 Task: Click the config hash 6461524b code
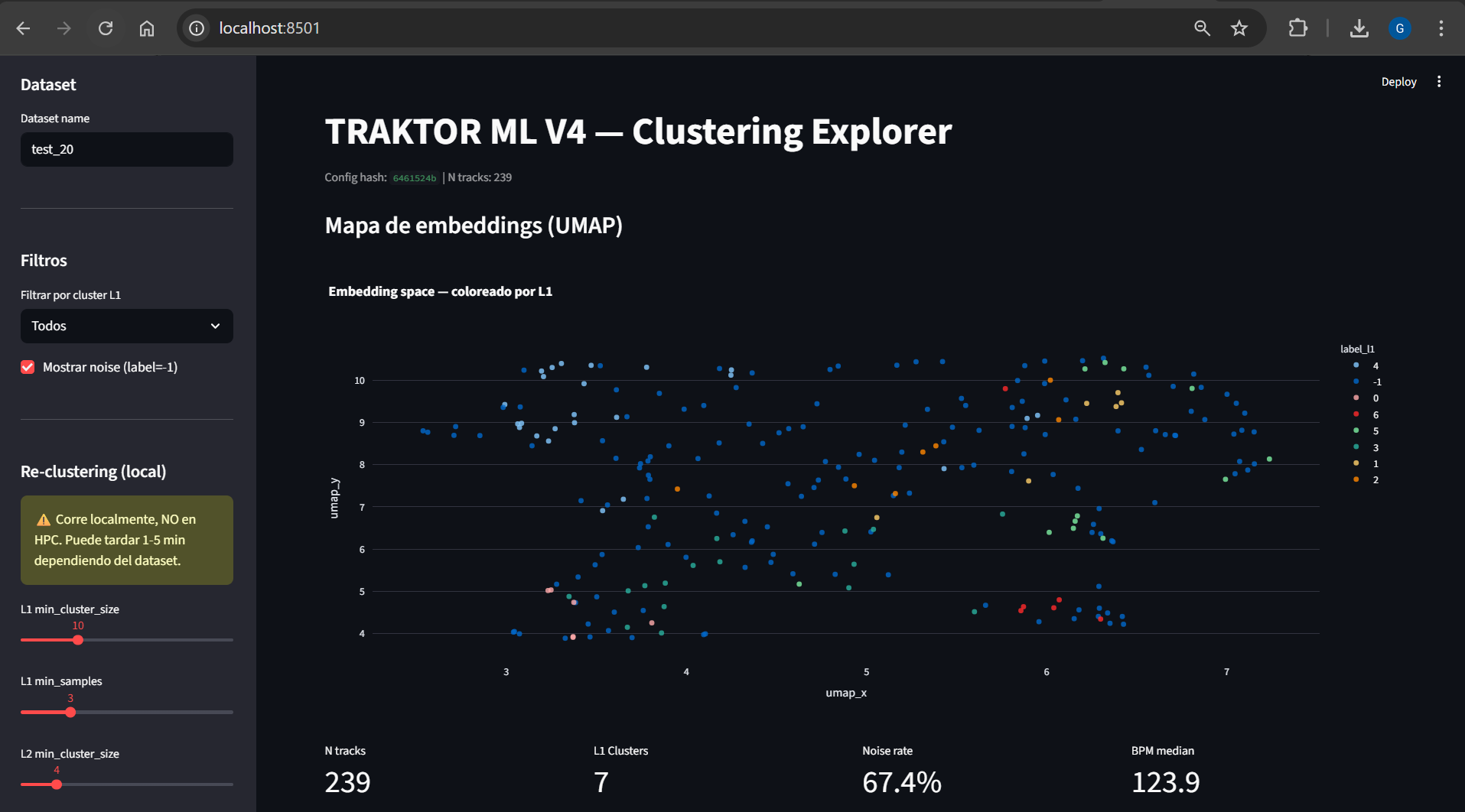415,178
